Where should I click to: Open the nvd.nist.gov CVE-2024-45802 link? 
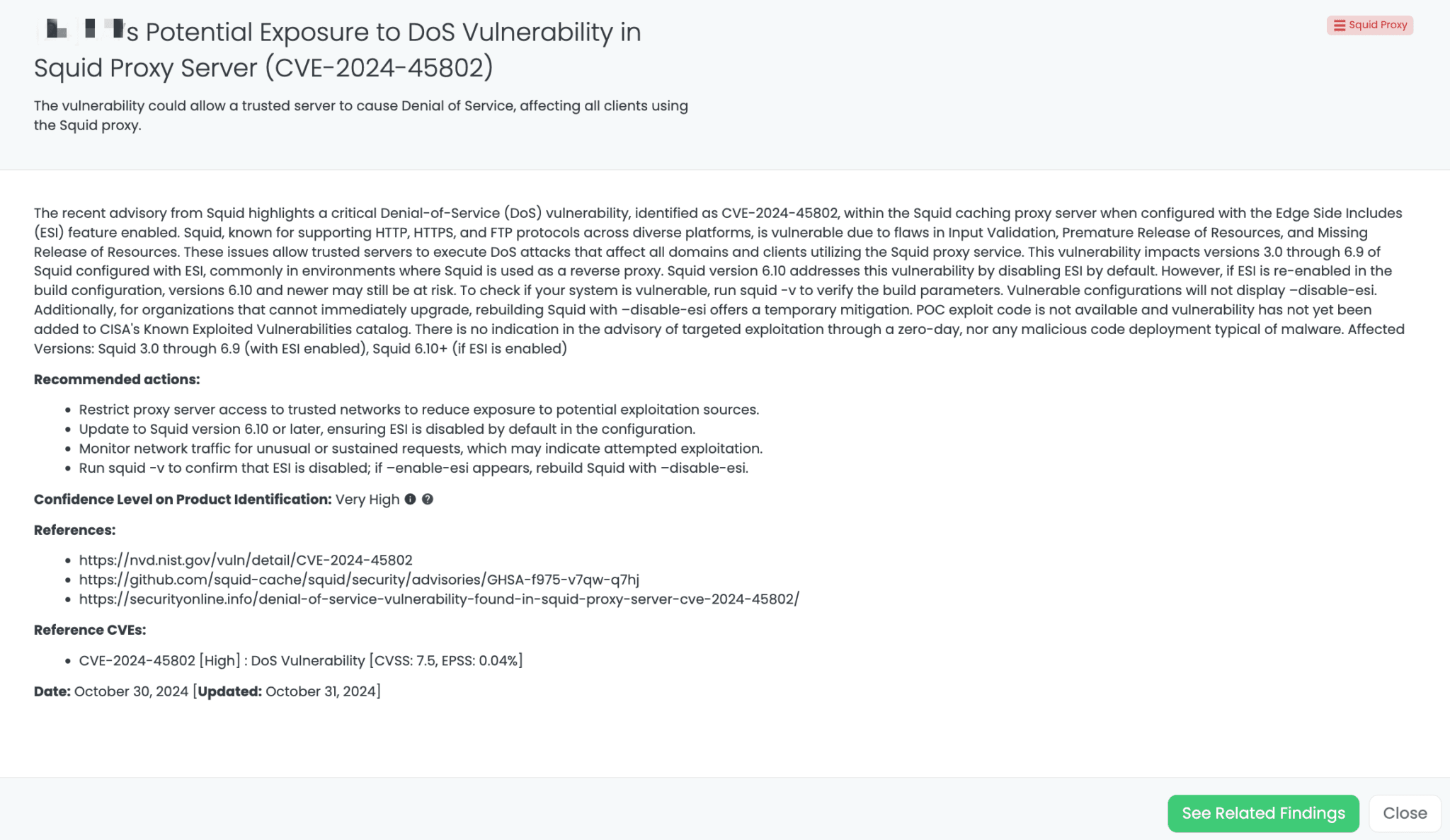(x=245, y=560)
